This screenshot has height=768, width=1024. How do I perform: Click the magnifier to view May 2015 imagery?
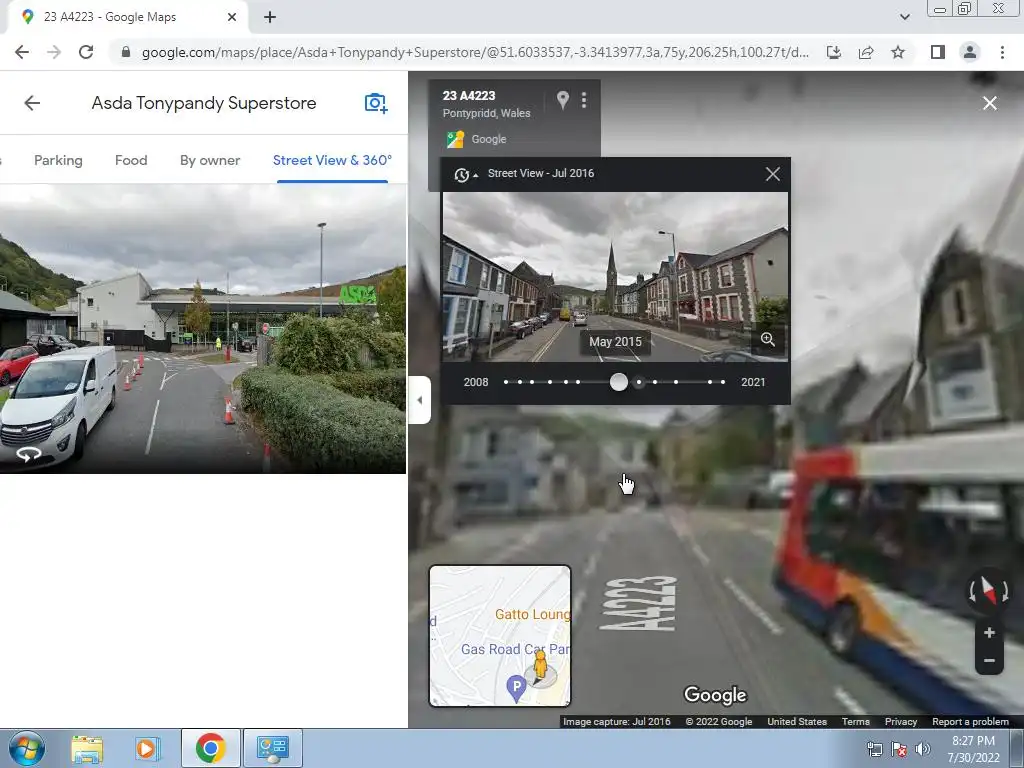tap(767, 340)
